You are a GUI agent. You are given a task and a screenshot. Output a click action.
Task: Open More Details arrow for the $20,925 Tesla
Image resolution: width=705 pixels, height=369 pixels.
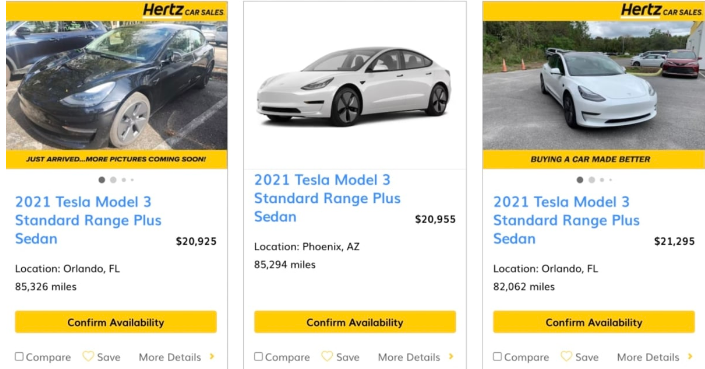212,356
